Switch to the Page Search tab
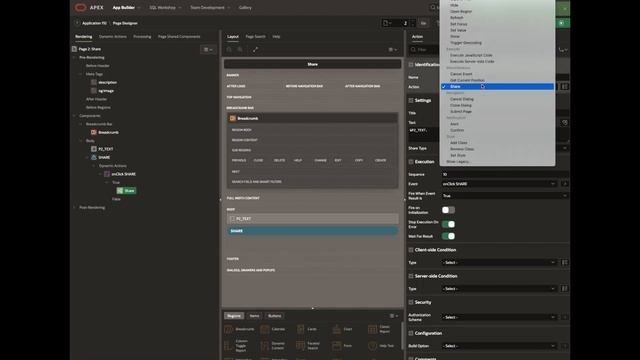This screenshot has height=360, width=640. tap(256, 36)
